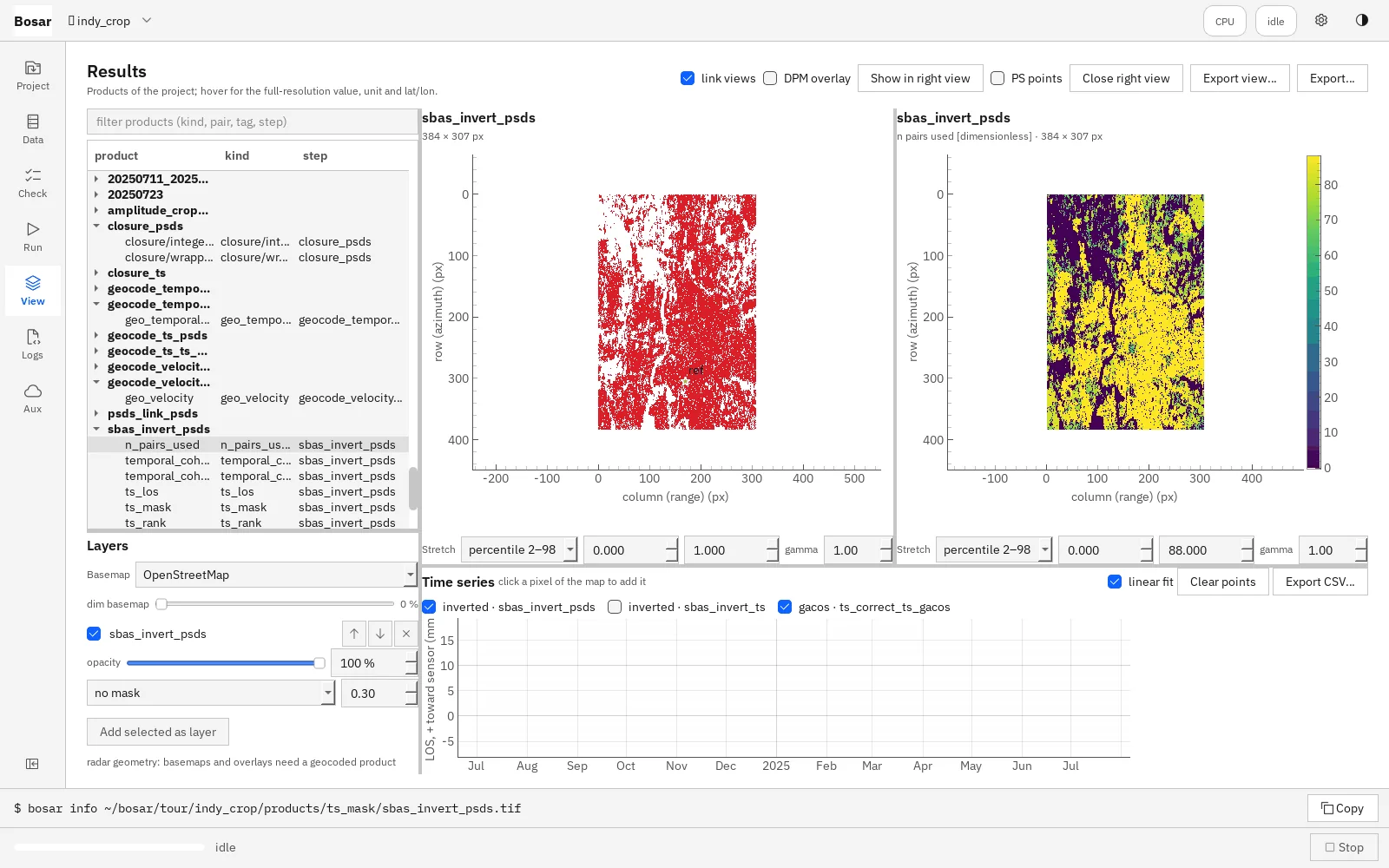
Task: Click the idle status pill in top bar
Action: pos(1276,21)
